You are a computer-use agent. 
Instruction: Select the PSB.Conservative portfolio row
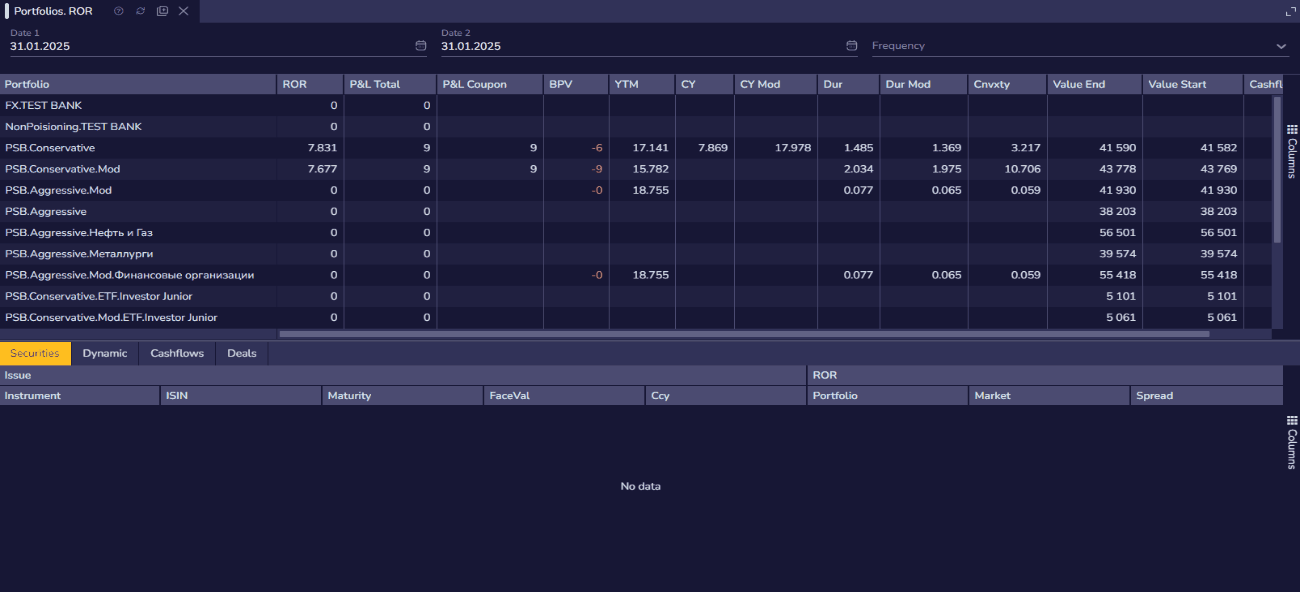[x=50, y=148]
